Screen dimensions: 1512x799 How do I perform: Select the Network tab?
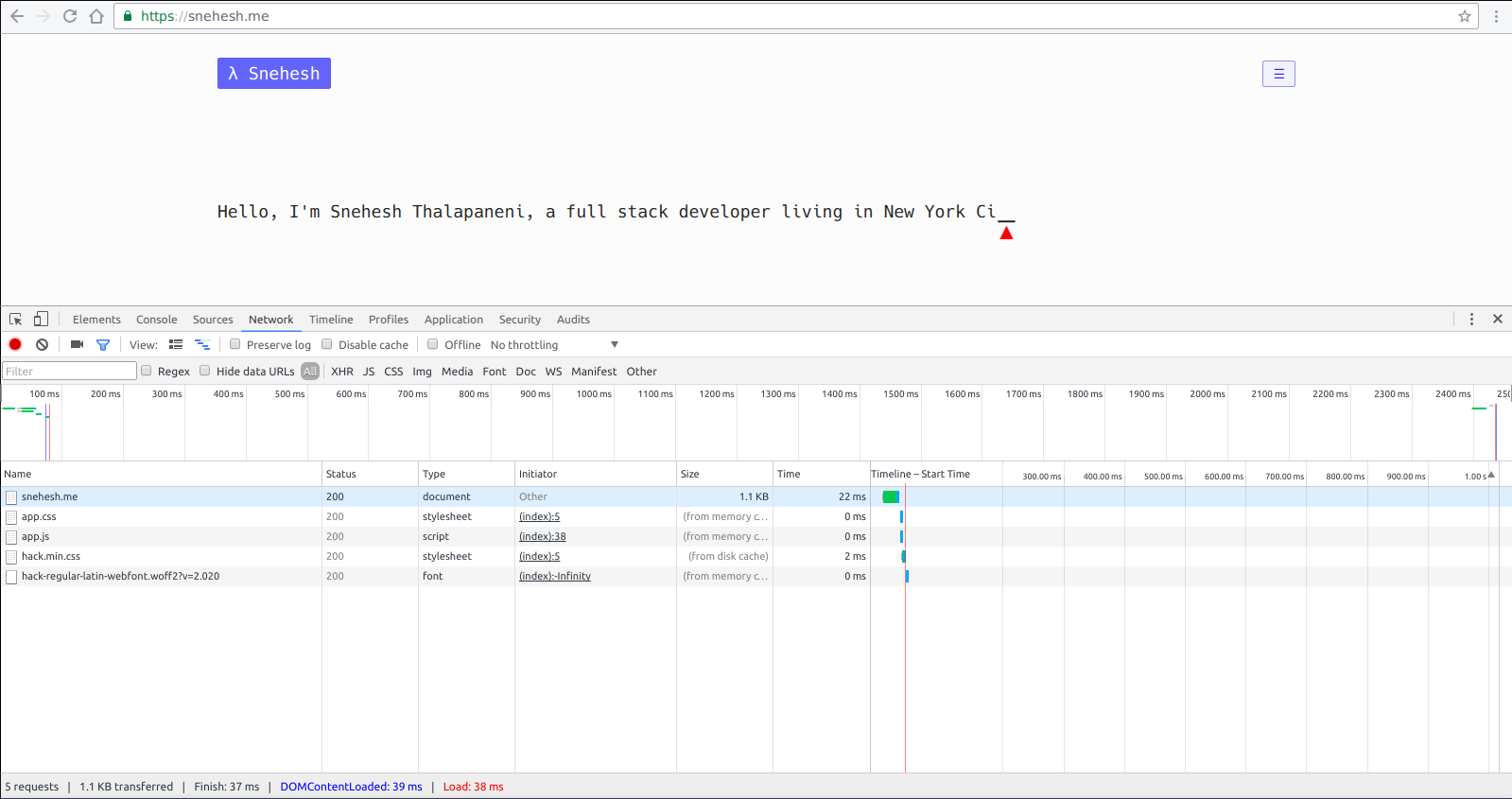[x=271, y=320]
